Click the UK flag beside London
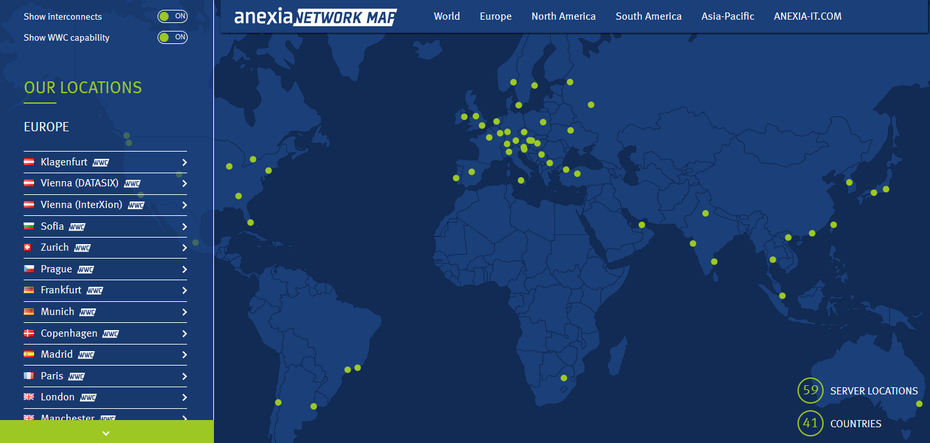 click(x=29, y=397)
